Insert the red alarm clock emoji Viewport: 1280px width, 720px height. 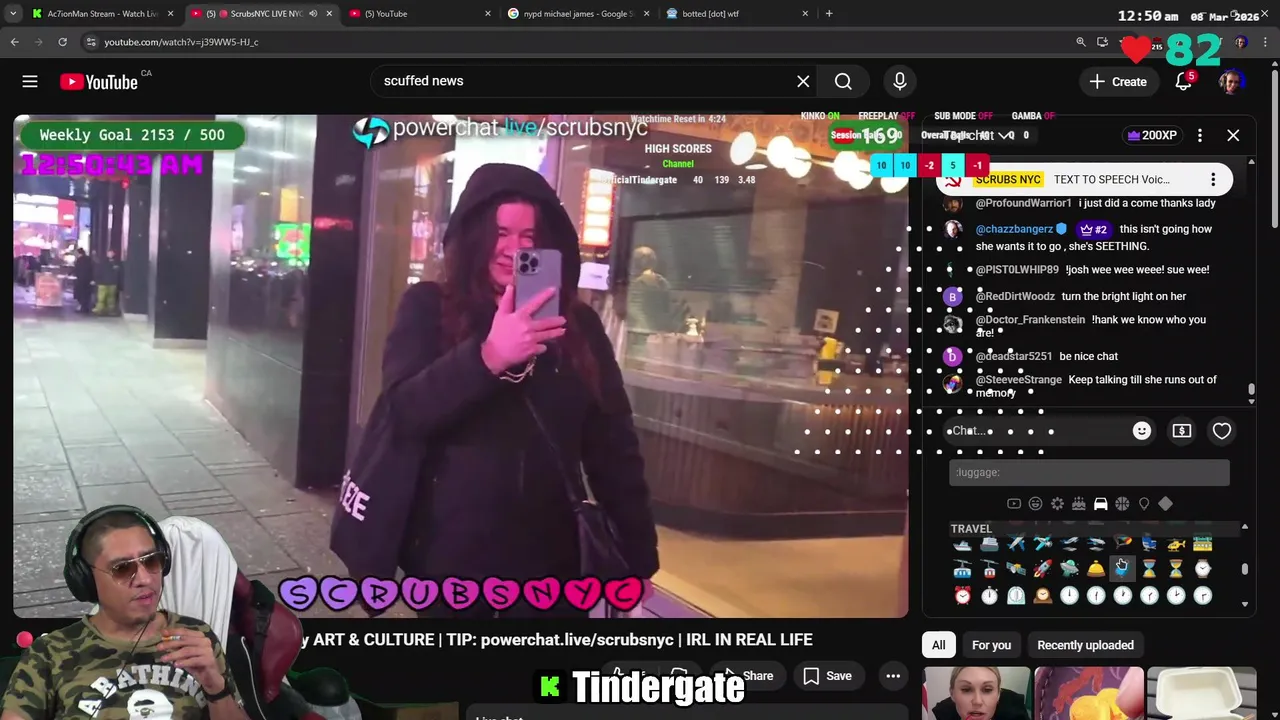962,595
